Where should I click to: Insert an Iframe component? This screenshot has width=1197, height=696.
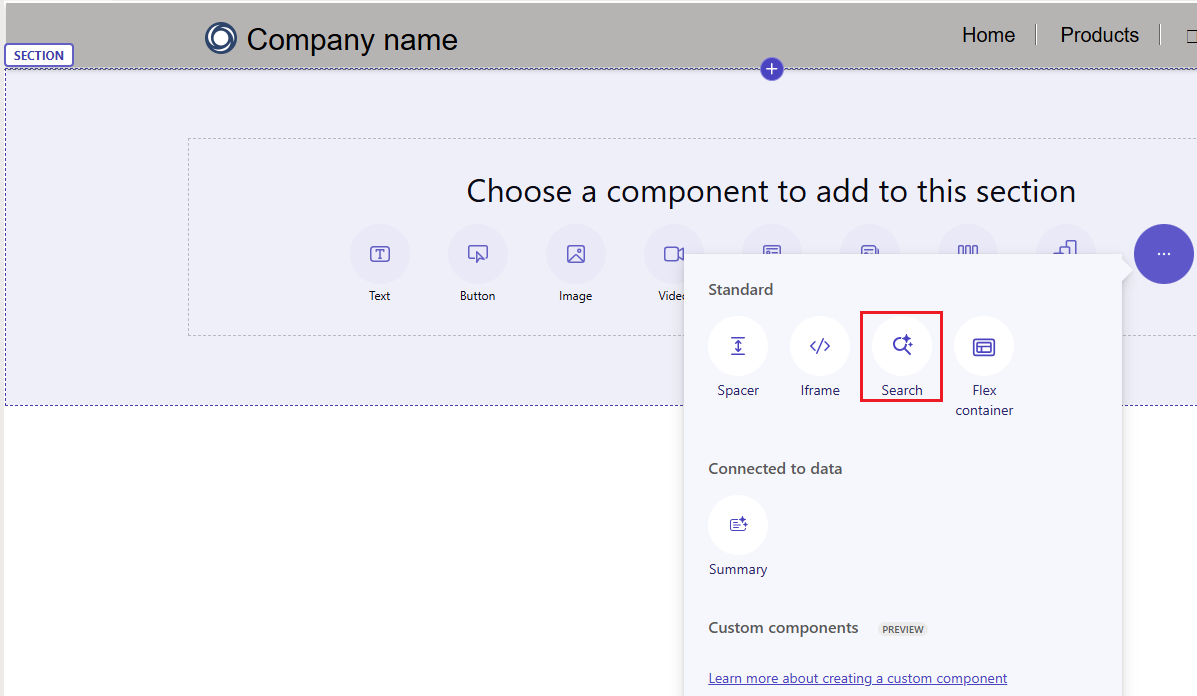coord(820,345)
